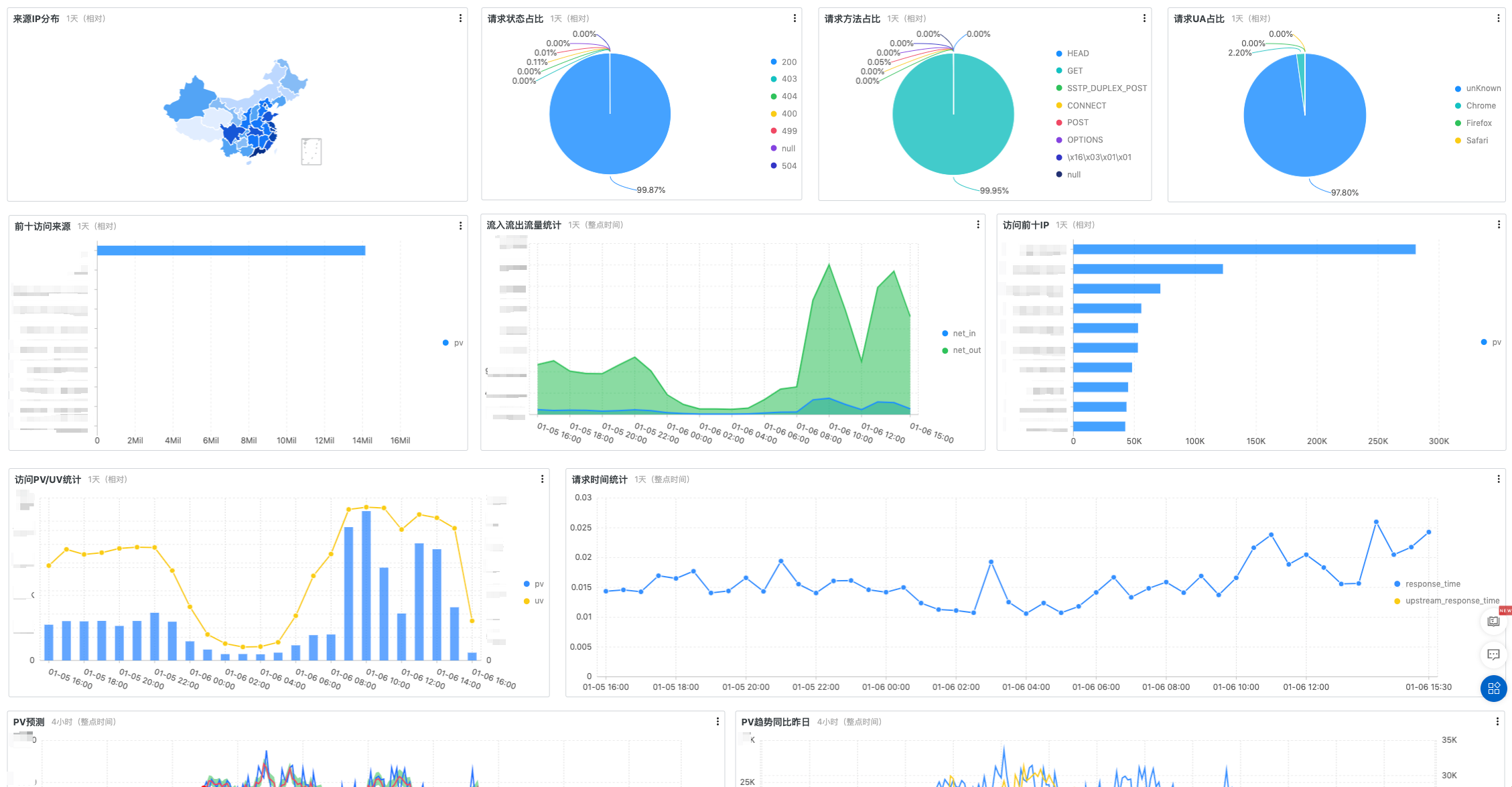Image resolution: width=1512 pixels, height=787 pixels.
Task: Click the Chrome legend color dot
Action: click(x=1458, y=106)
